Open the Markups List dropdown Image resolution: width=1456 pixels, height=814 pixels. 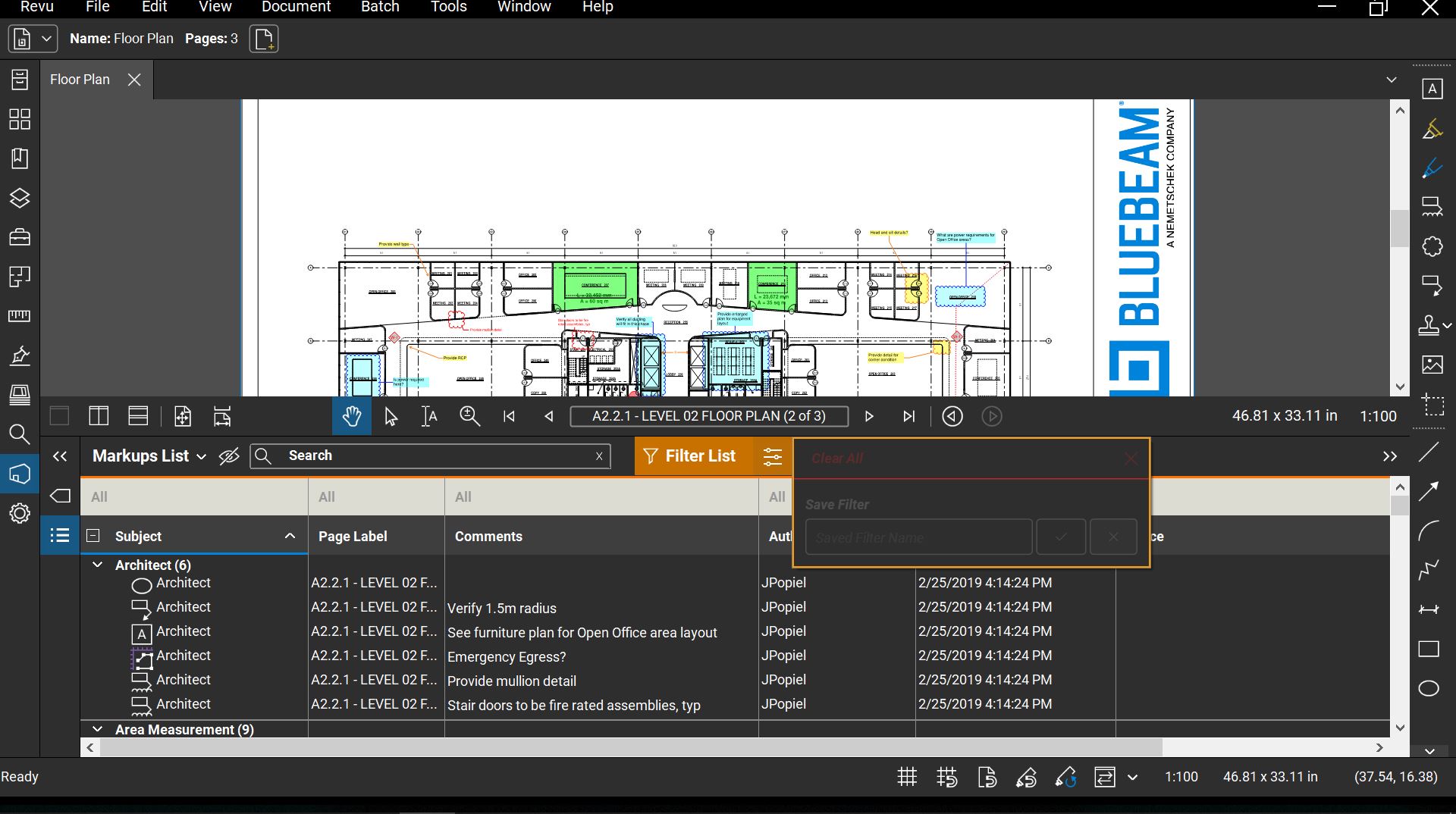pos(201,456)
